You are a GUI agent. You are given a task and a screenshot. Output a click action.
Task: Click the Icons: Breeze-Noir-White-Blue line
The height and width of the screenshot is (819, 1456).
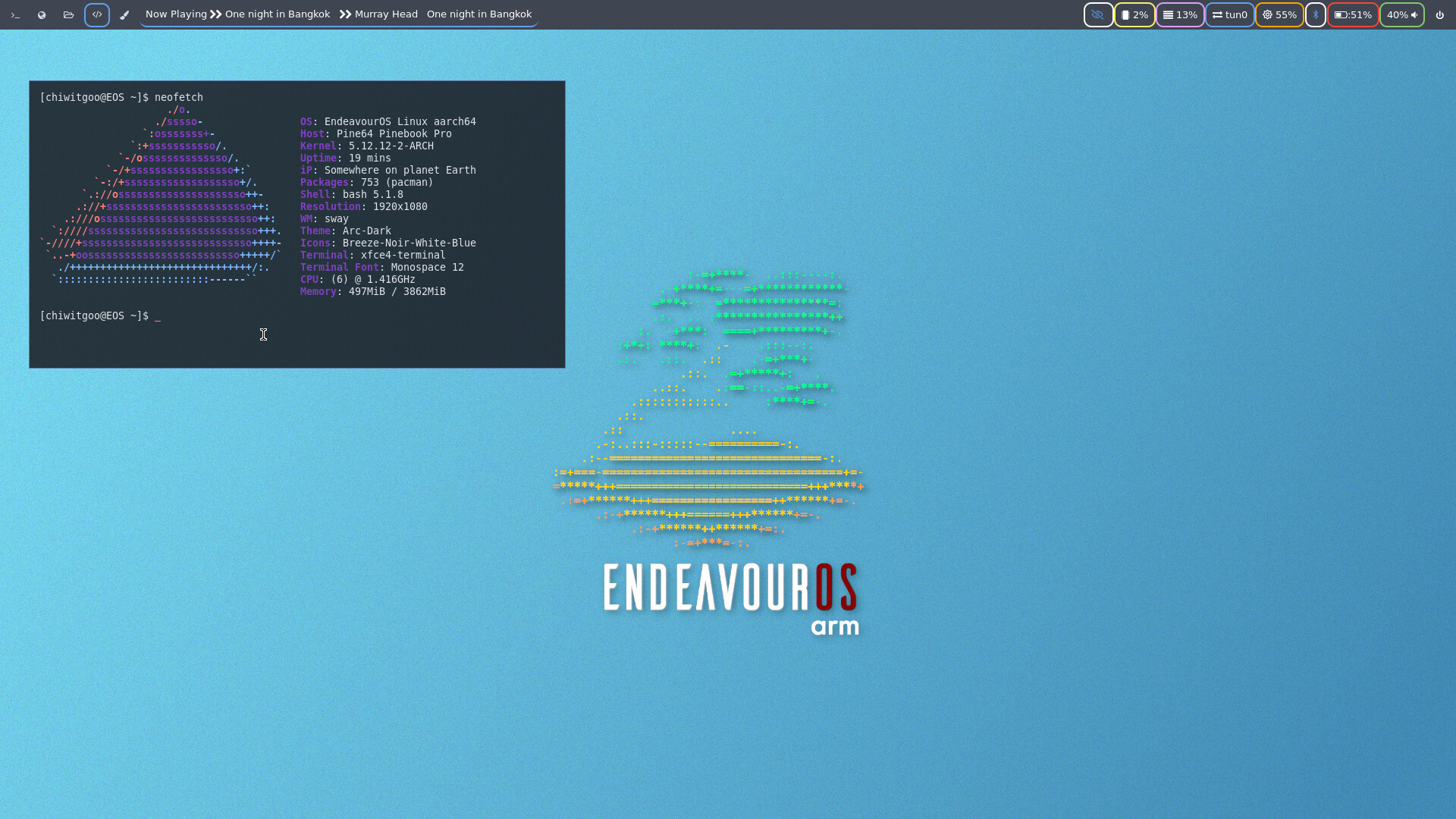[x=388, y=243]
